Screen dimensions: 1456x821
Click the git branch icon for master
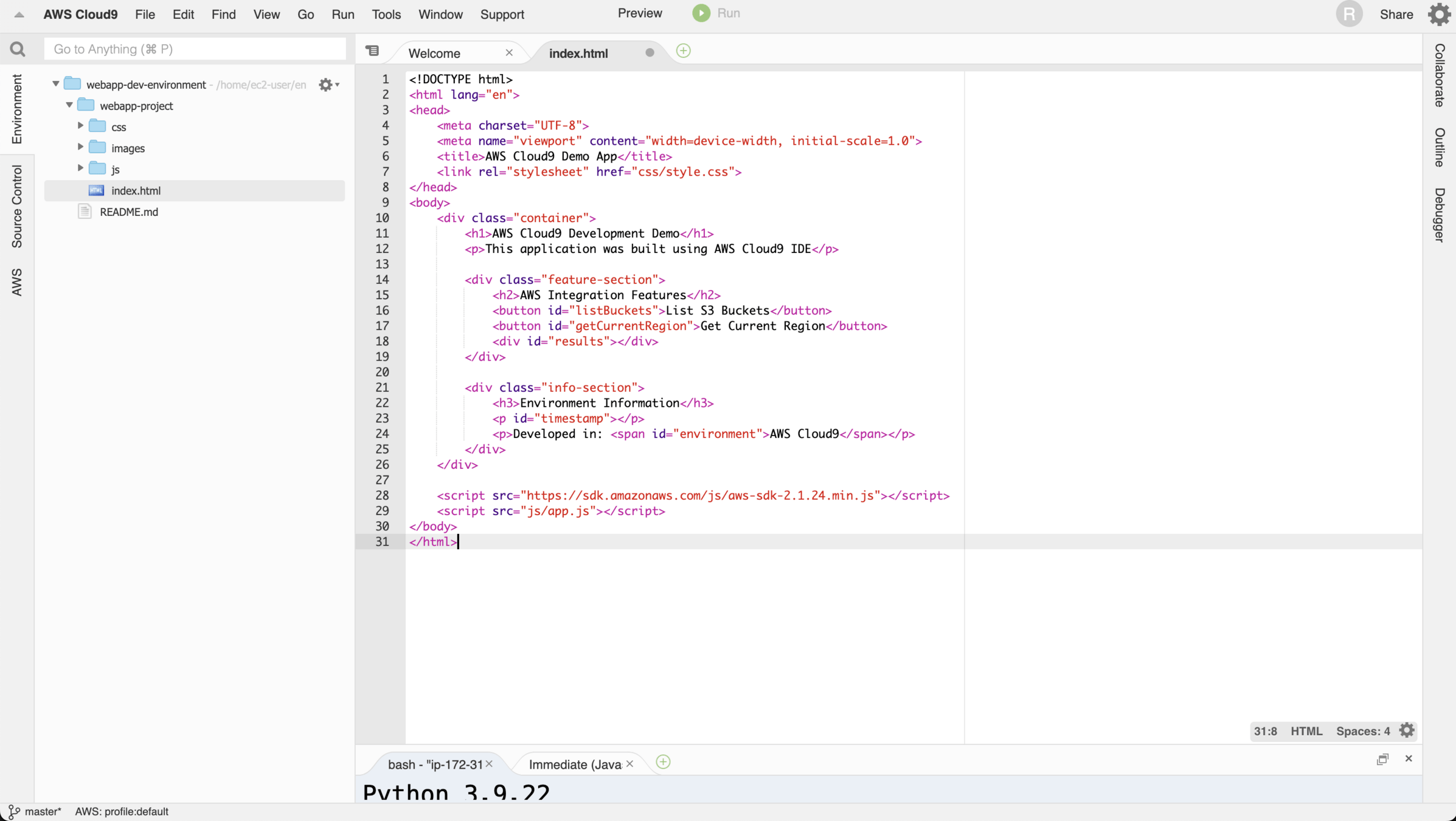tap(13, 811)
